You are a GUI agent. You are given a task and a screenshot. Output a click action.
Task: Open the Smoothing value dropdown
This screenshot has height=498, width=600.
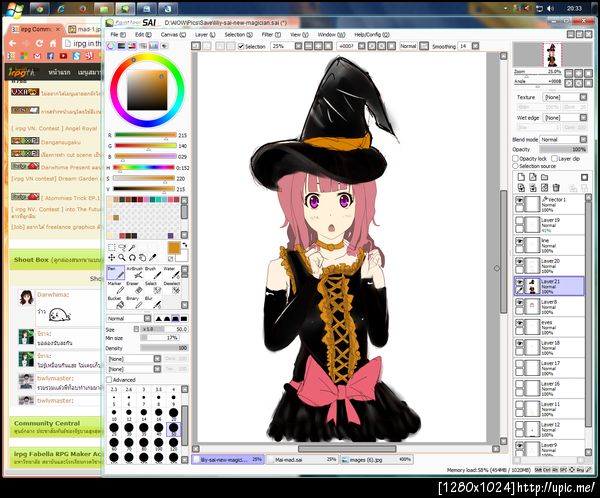click(x=468, y=46)
